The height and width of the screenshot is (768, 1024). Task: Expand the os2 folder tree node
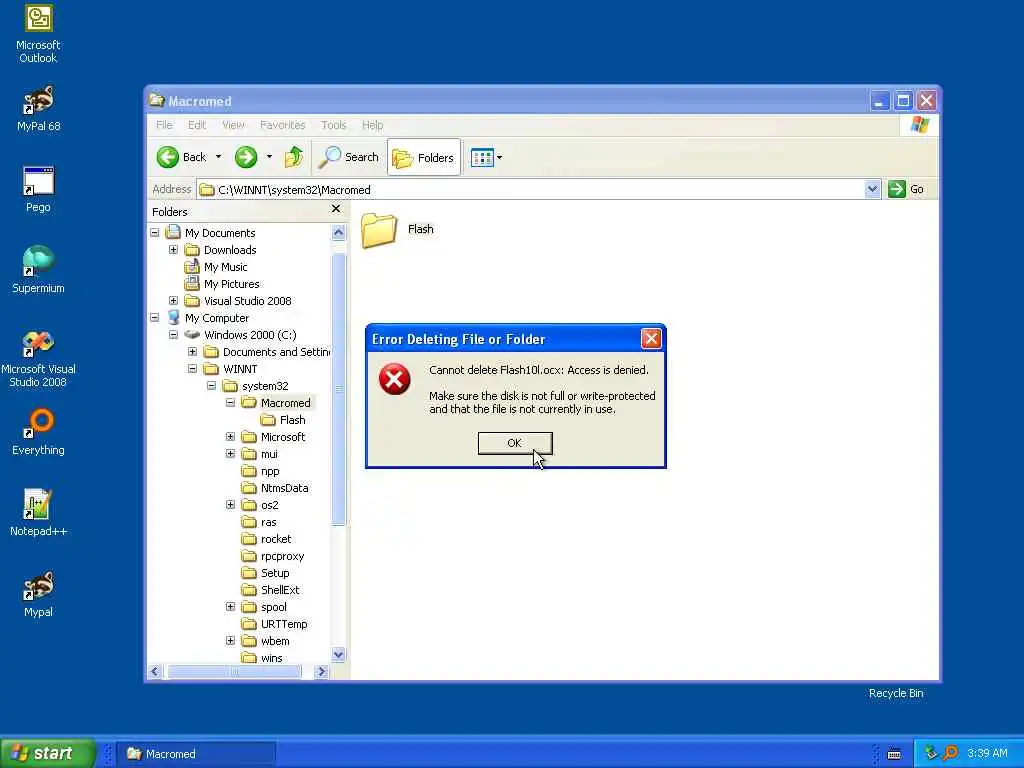[x=231, y=504]
